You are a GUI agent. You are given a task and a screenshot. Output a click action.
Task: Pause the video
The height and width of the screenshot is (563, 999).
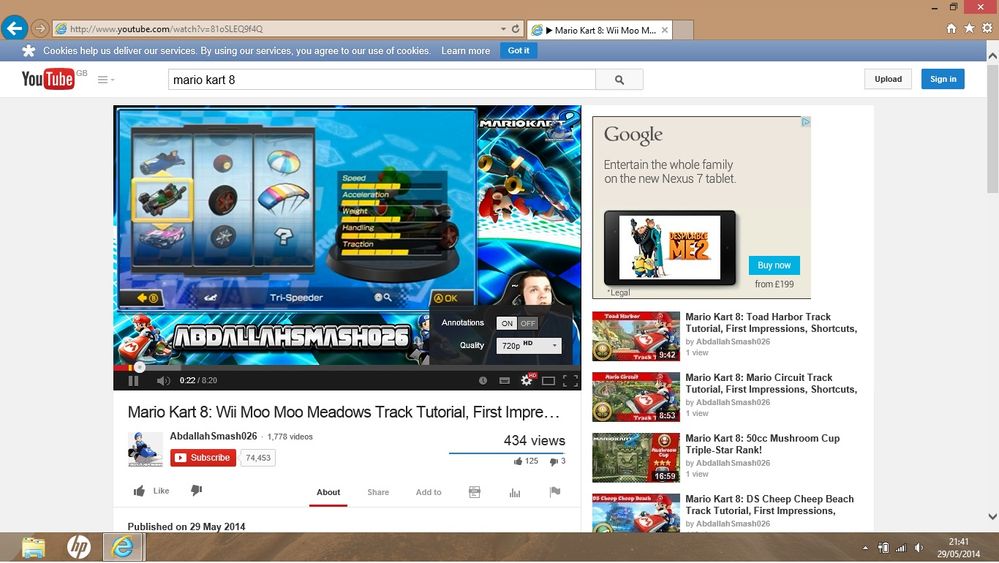[133, 380]
